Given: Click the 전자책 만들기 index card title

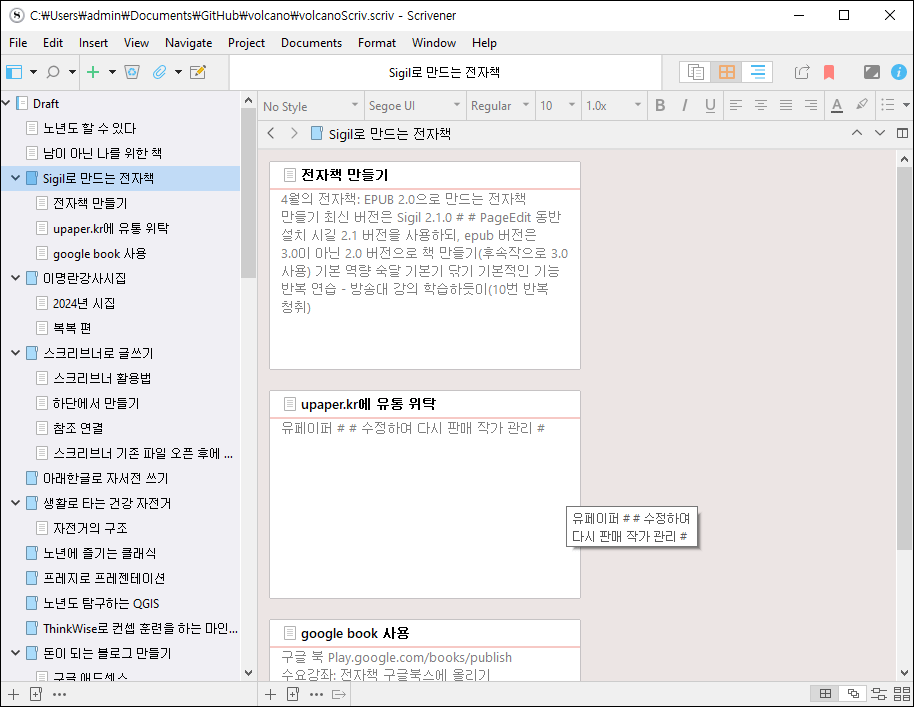Looking at the screenshot, I should click(x=344, y=175).
